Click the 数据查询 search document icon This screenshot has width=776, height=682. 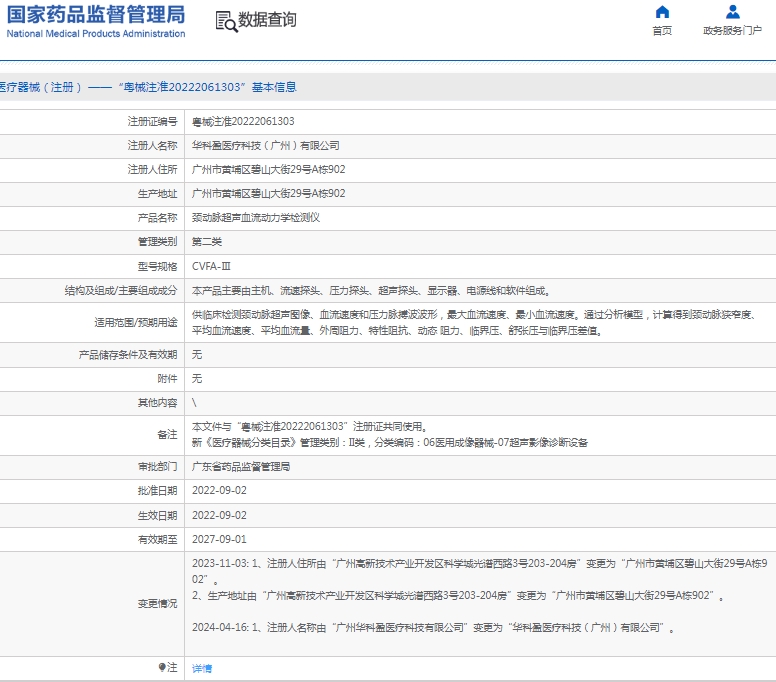(x=227, y=21)
